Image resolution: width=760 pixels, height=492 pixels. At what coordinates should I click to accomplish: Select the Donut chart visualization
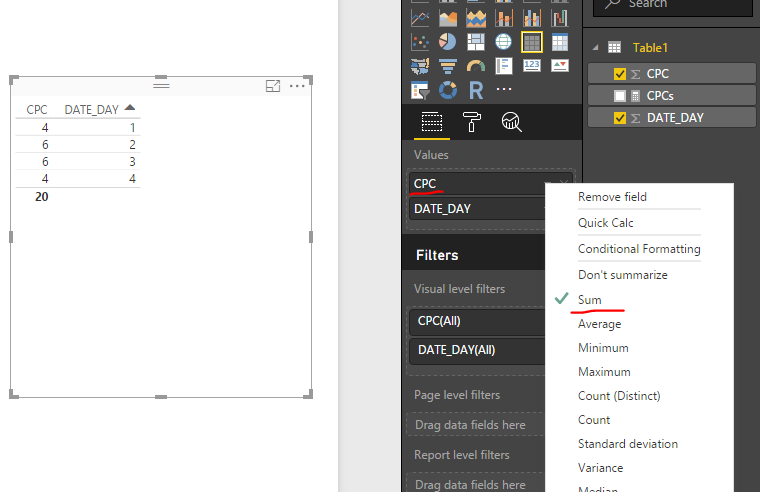[x=448, y=90]
